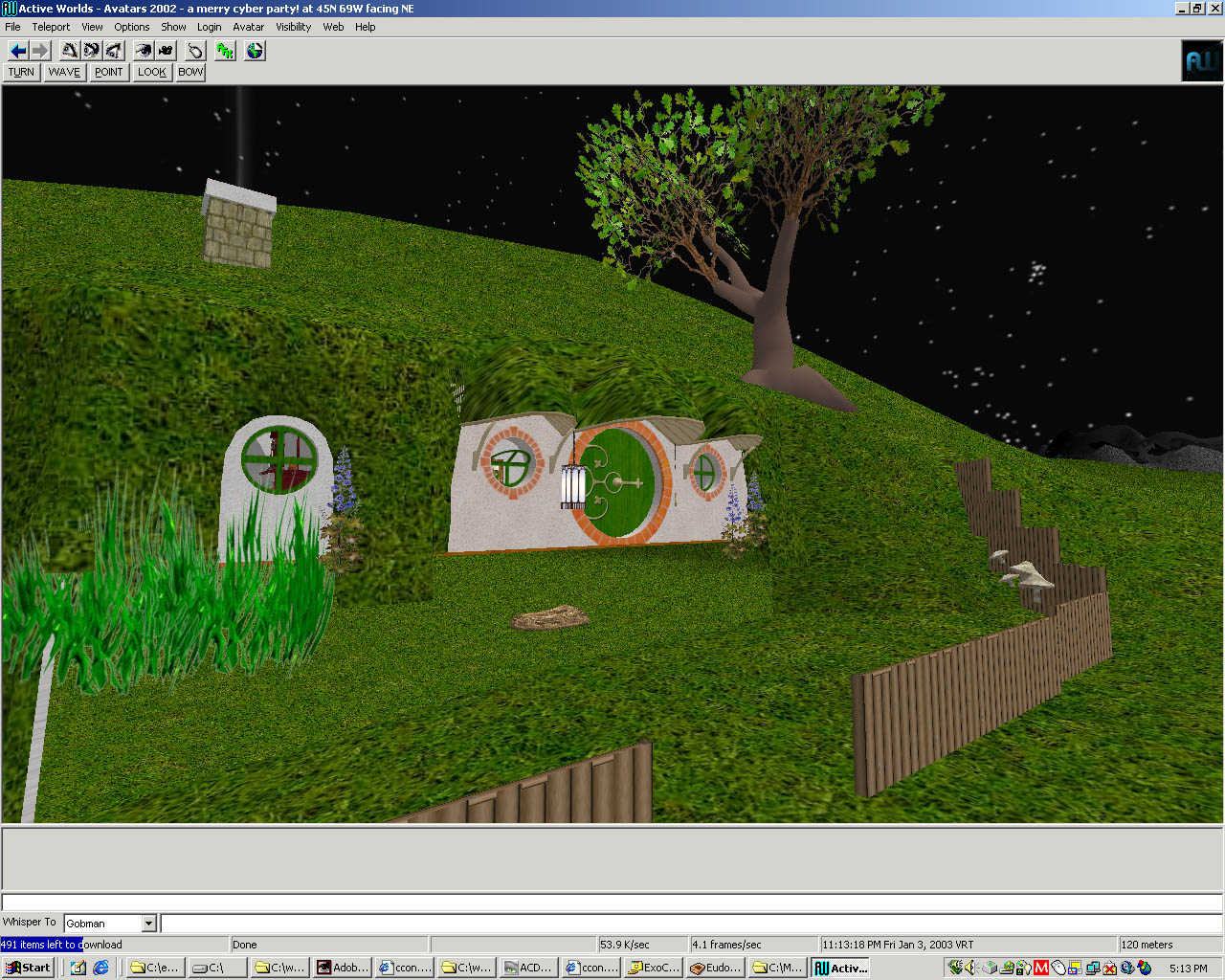Open the Avatar menu

pyautogui.click(x=248, y=27)
